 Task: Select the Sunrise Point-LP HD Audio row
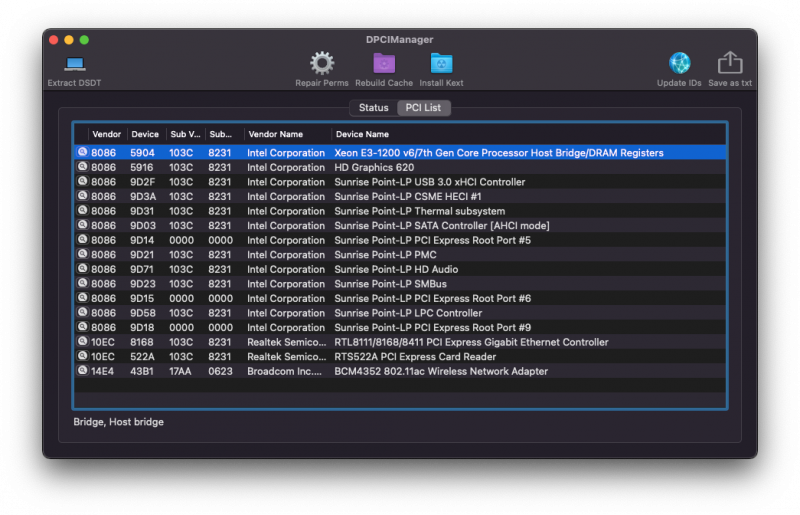pos(396,269)
